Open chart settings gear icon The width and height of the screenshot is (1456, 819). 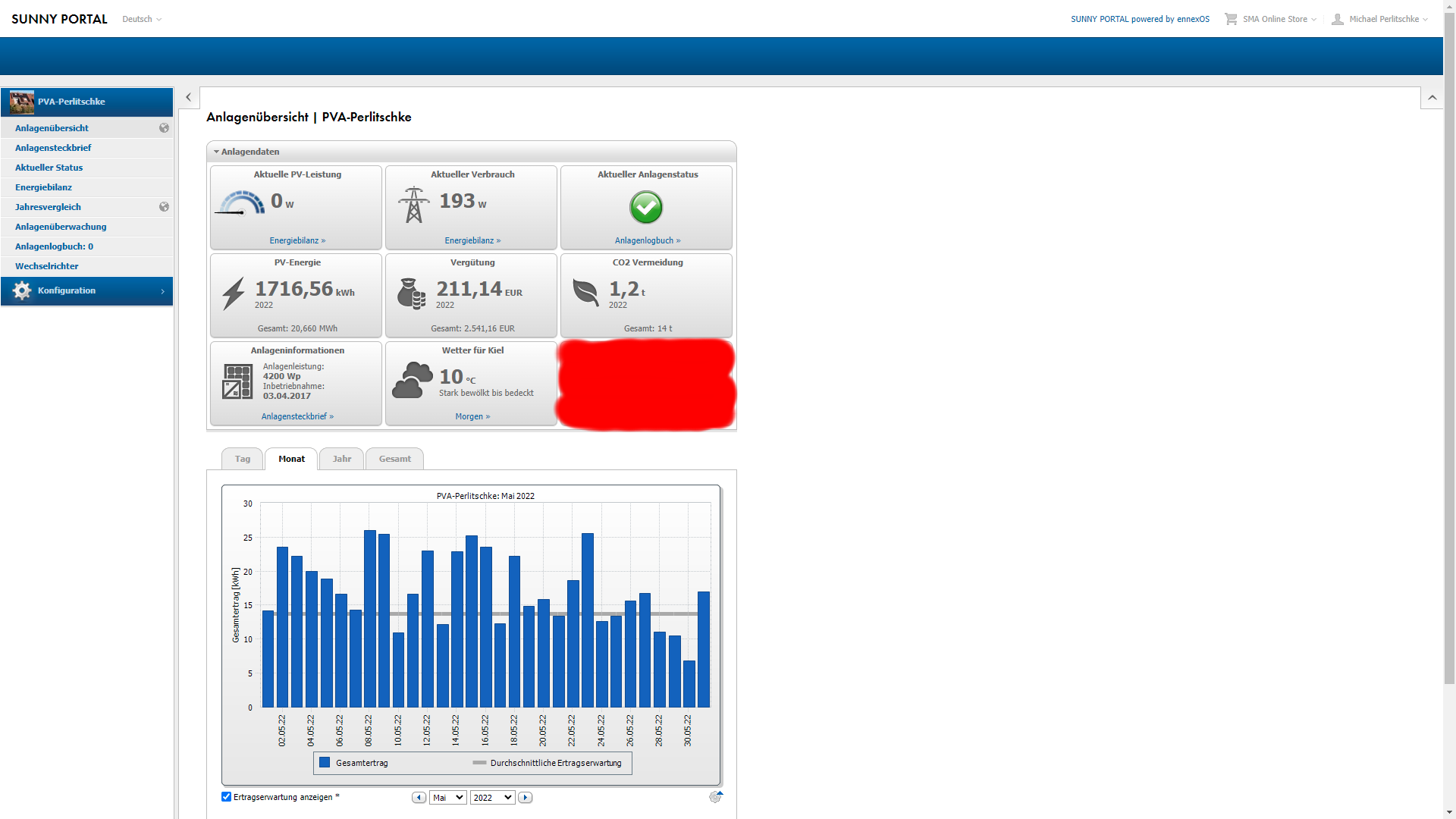tap(715, 797)
